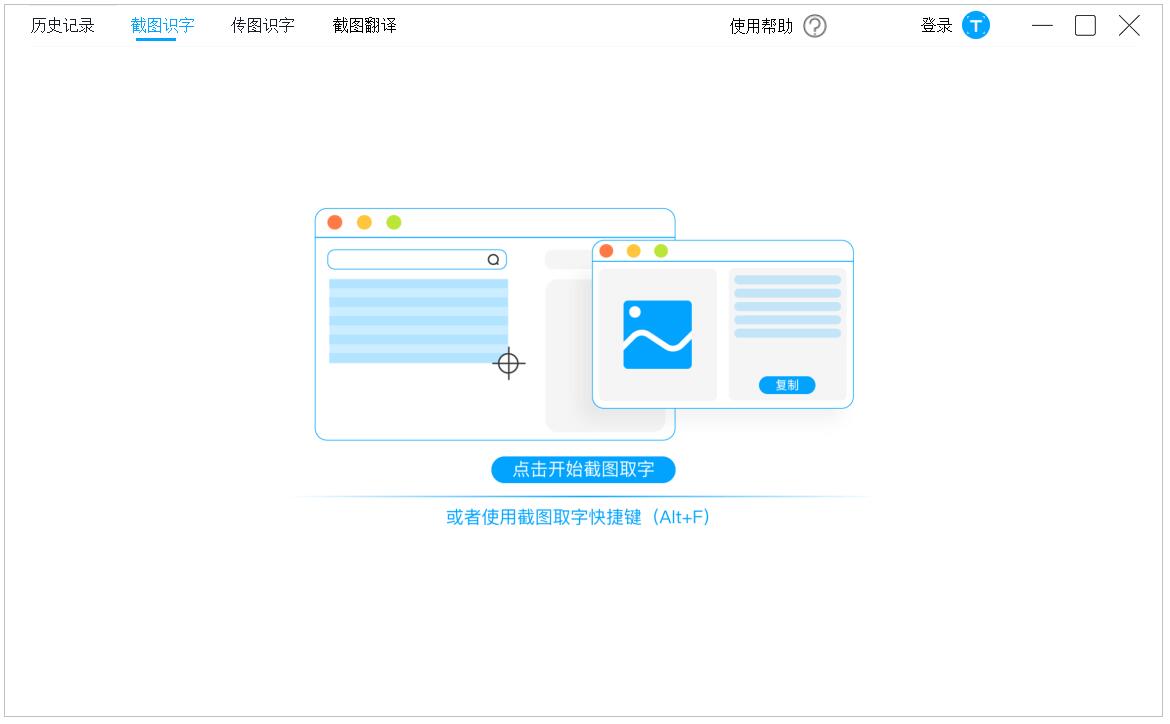Click the 复制 button in the illustration

(x=787, y=385)
